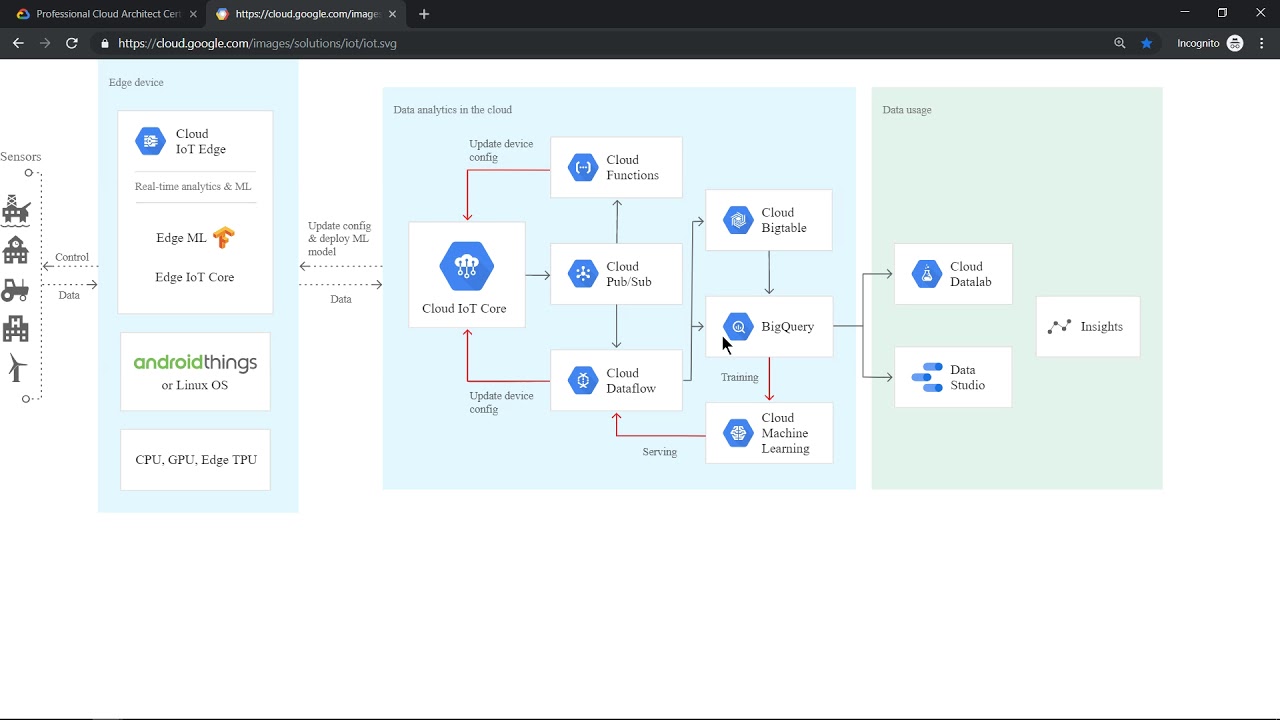The width and height of the screenshot is (1280, 720).
Task: Click the Cloud Pub/Sub hexagon icon
Action: pyautogui.click(x=583, y=274)
